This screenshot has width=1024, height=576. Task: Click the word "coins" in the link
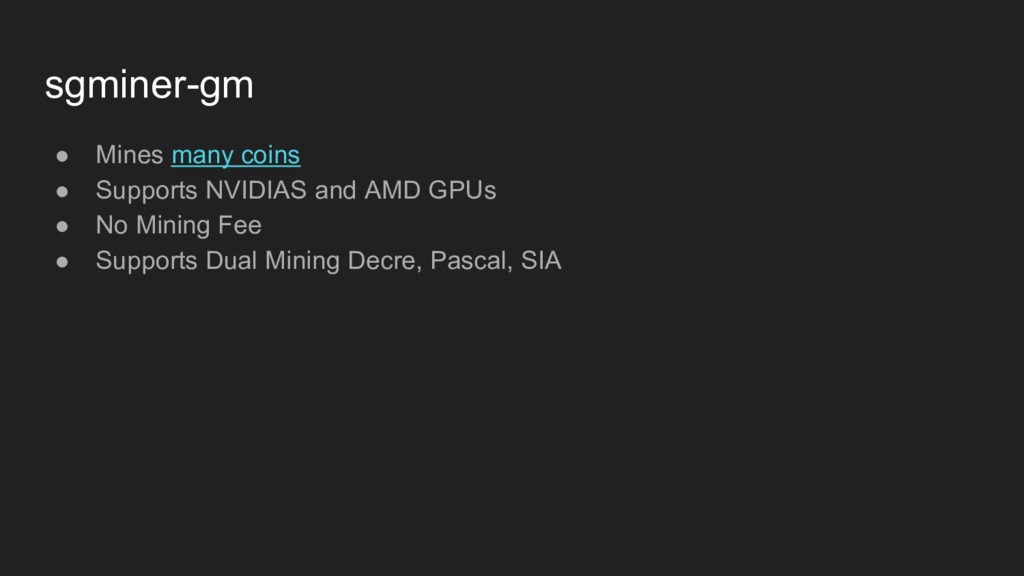270,155
